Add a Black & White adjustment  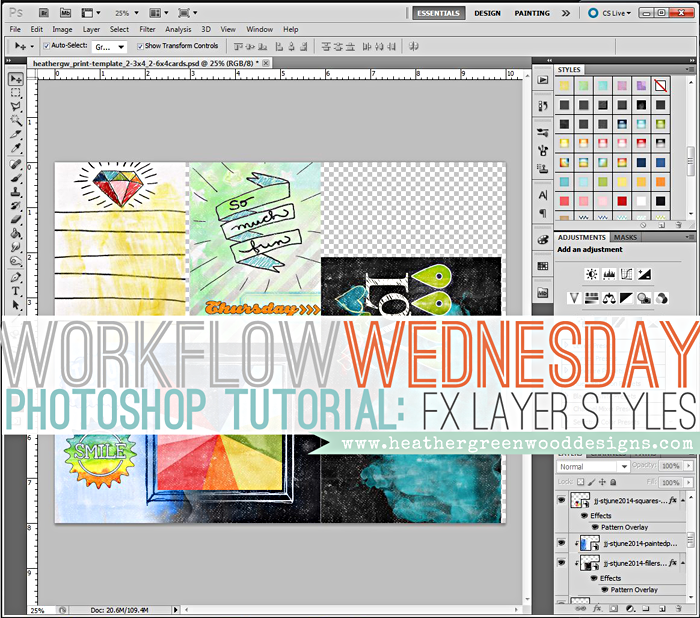626,298
